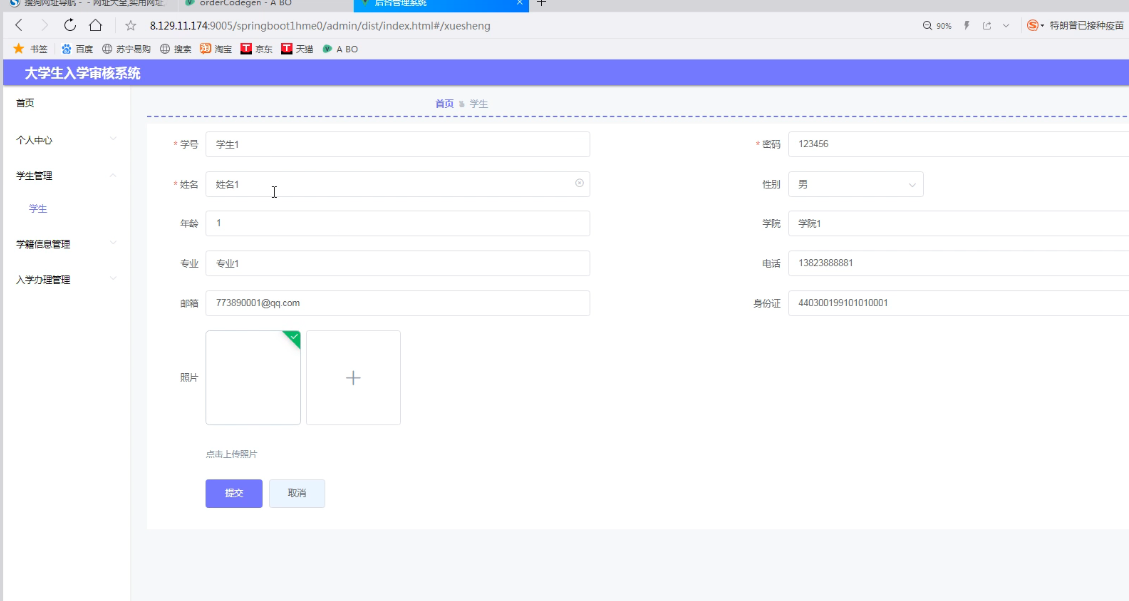Click the 年龄 input field
This screenshot has height=601, width=1129.
[397, 223]
